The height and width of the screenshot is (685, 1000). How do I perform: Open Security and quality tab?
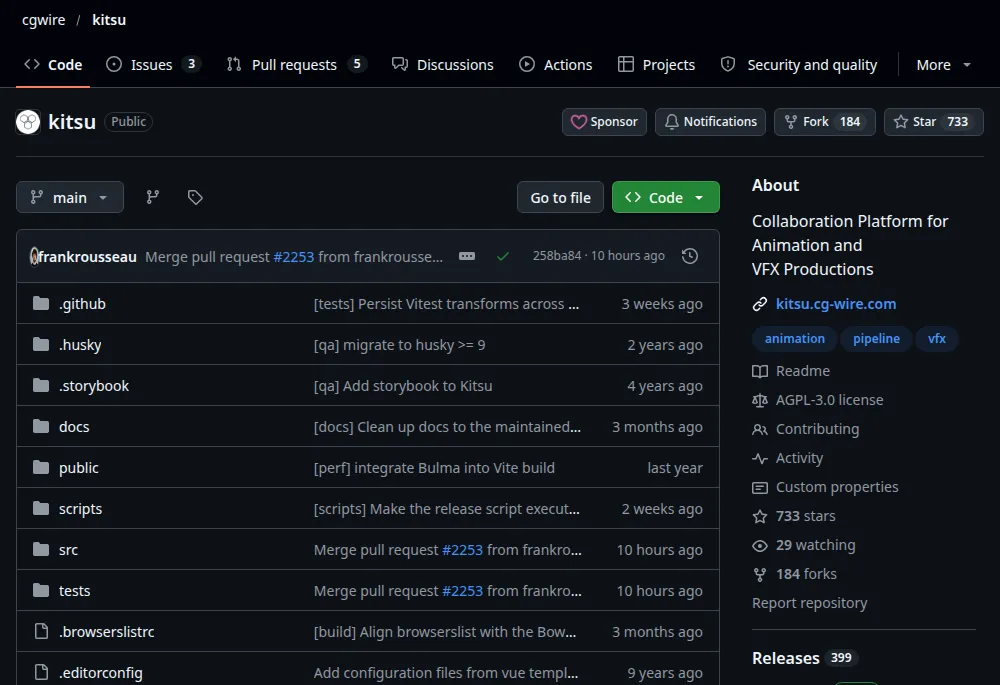point(799,65)
